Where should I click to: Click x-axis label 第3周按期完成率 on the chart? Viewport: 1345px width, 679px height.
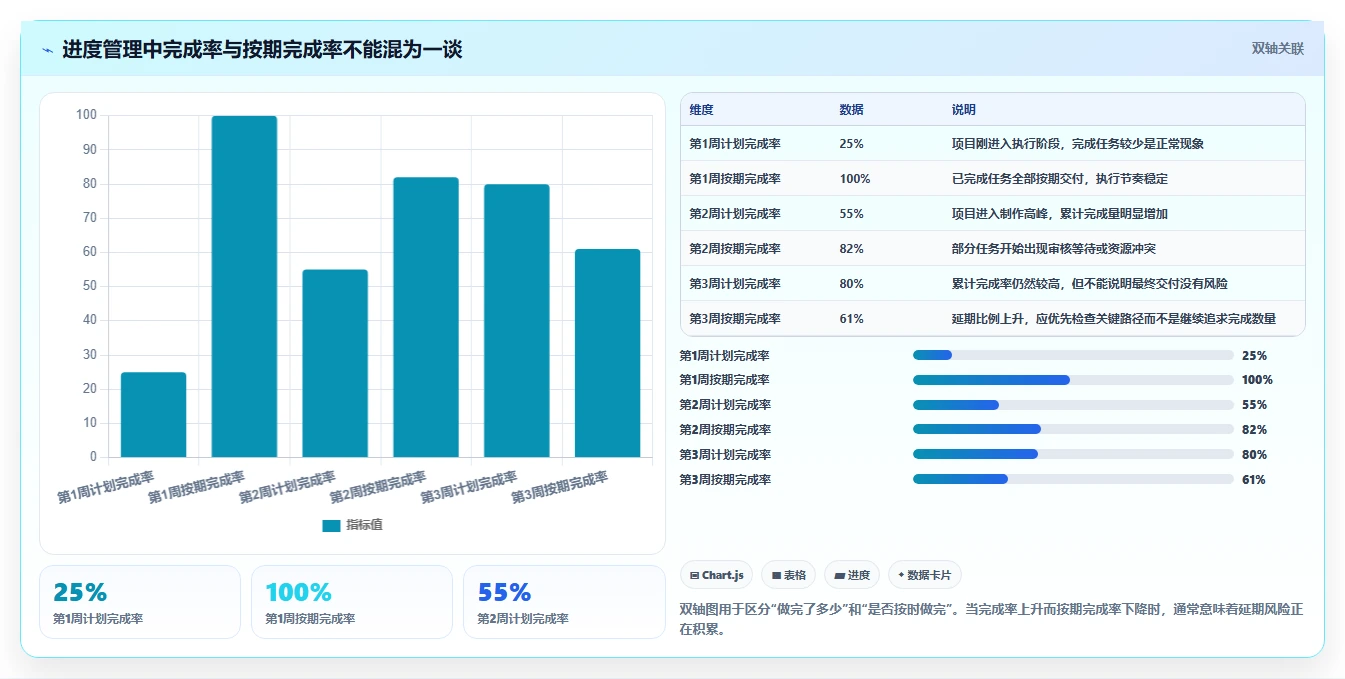tap(561, 486)
